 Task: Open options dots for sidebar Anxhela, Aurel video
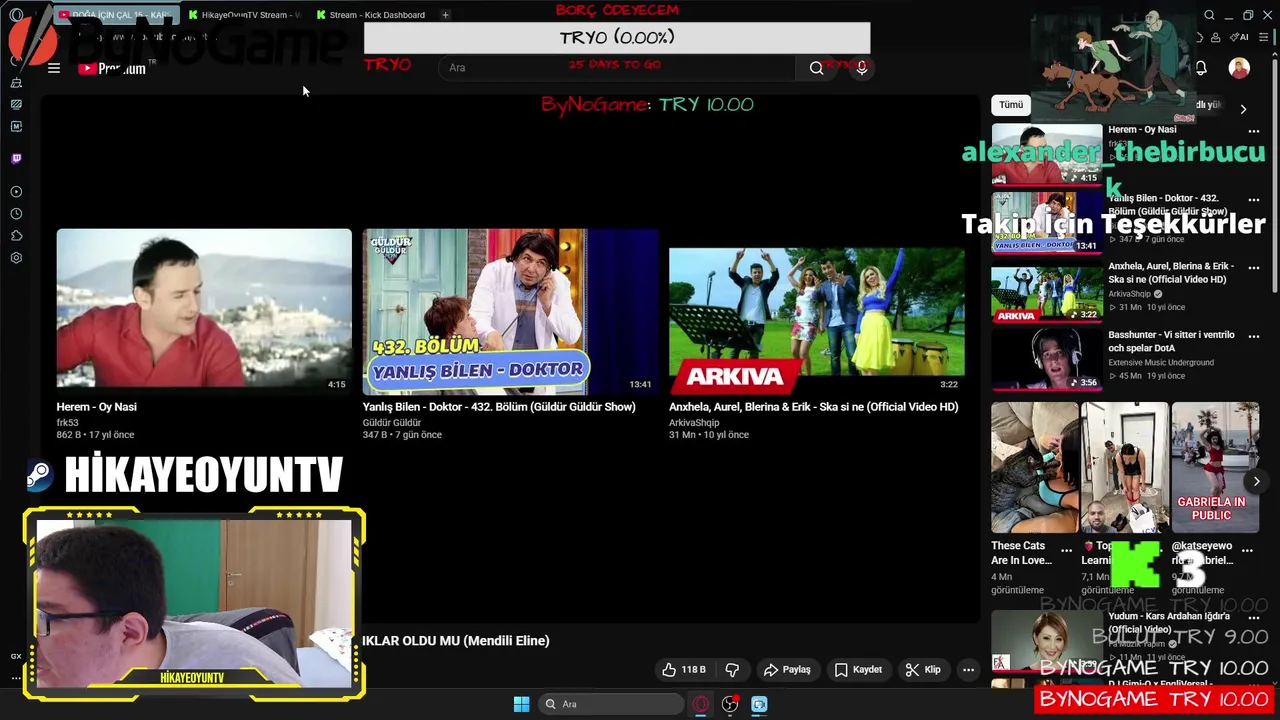[1253, 268]
